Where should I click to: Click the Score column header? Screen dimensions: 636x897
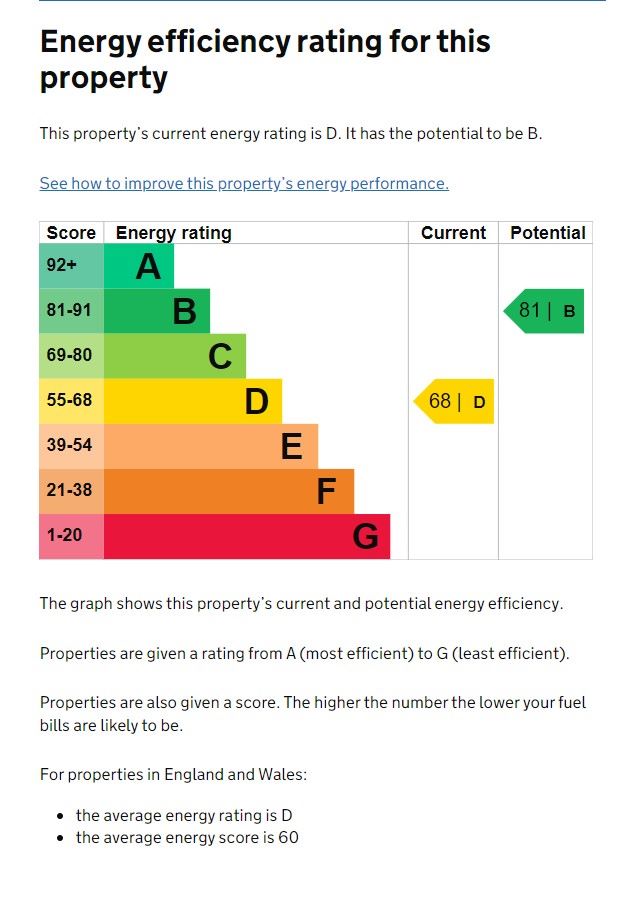[x=71, y=233]
